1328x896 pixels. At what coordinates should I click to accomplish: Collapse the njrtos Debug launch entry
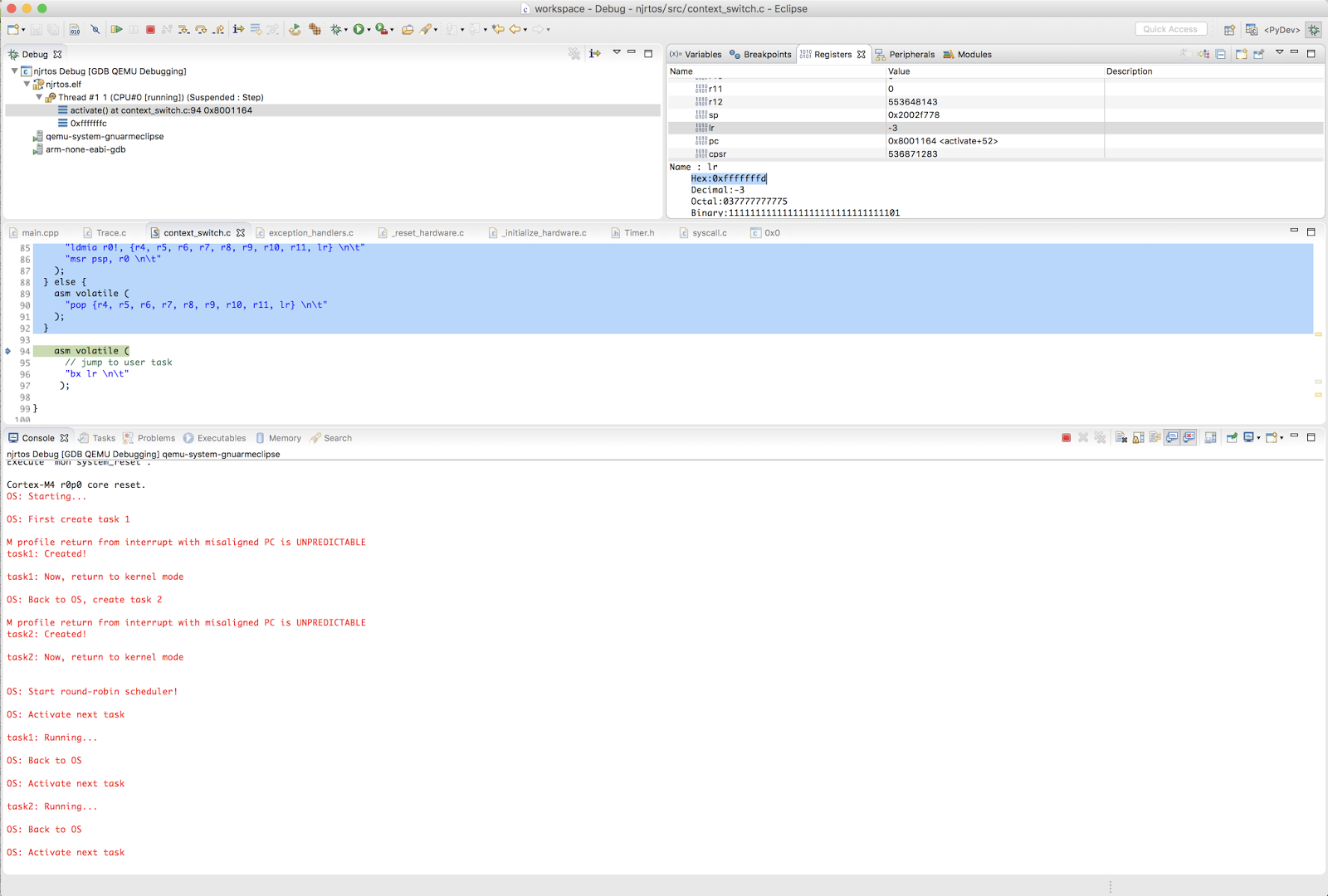point(14,71)
